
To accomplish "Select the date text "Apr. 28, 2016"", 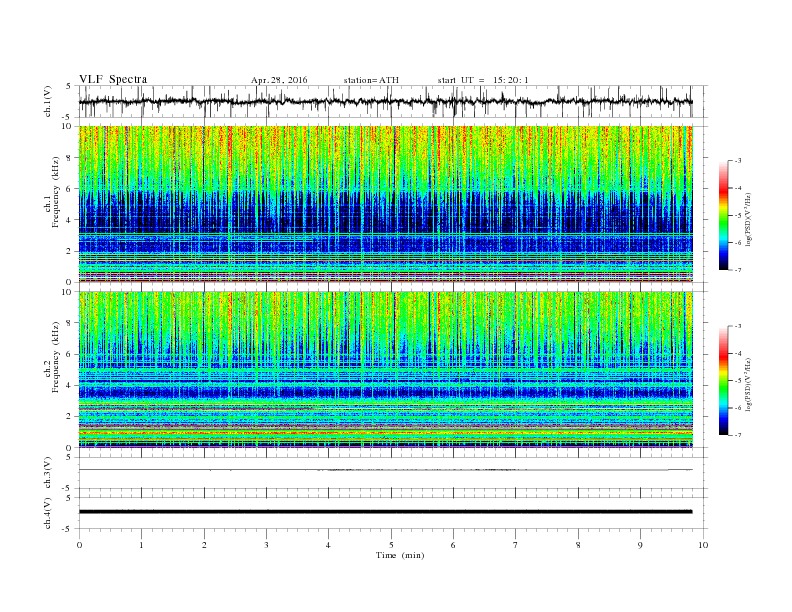I will [279, 80].
